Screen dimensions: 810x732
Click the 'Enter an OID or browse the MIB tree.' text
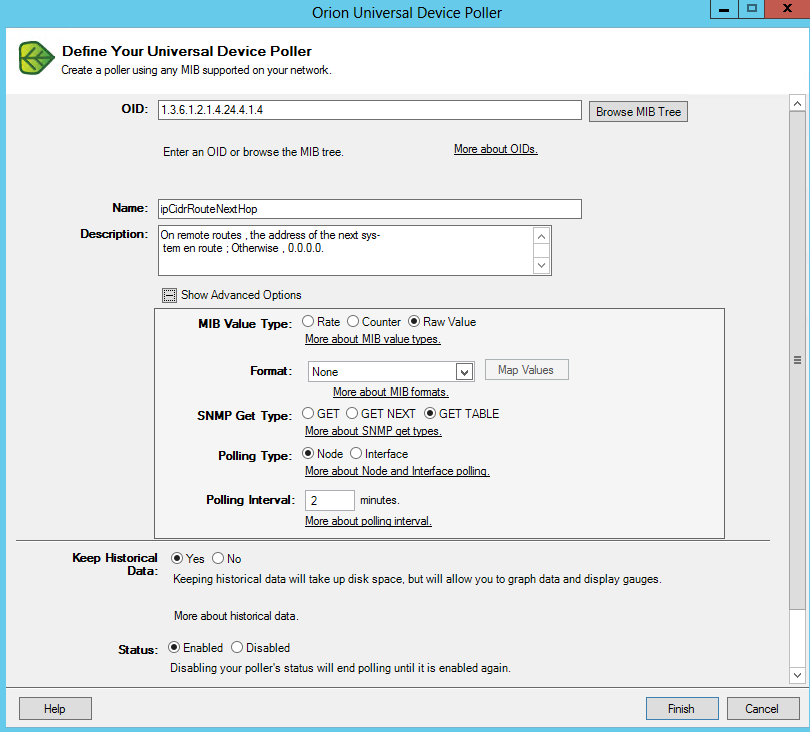253,152
